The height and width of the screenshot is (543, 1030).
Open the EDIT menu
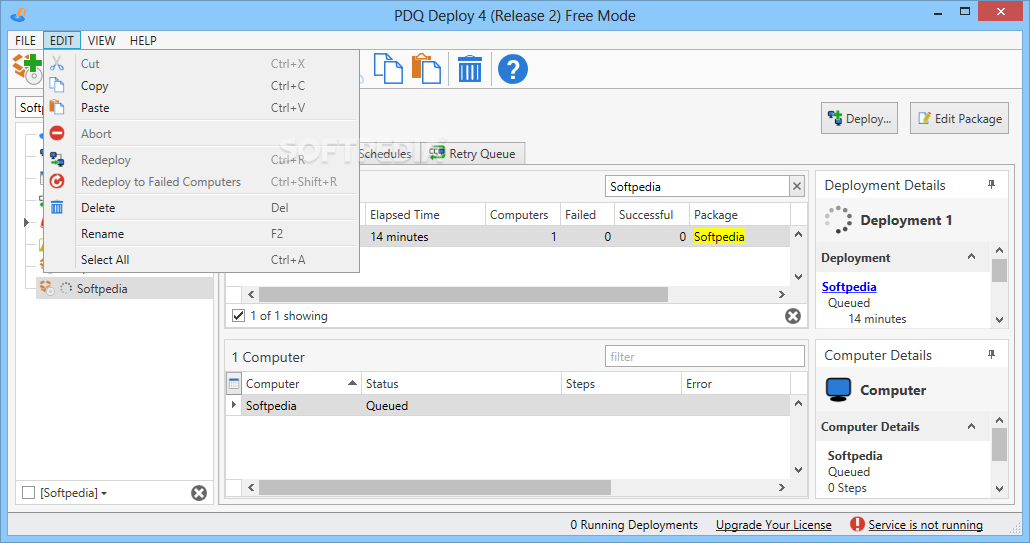pos(62,40)
